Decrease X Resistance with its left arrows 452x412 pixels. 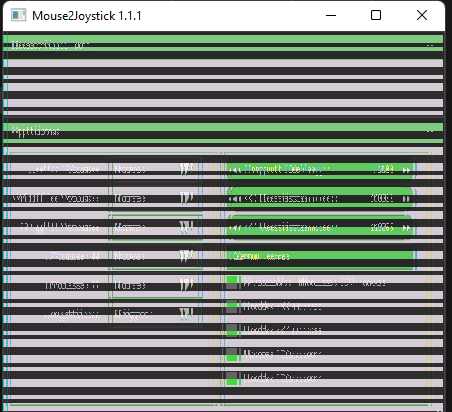(x=235, y=199)
